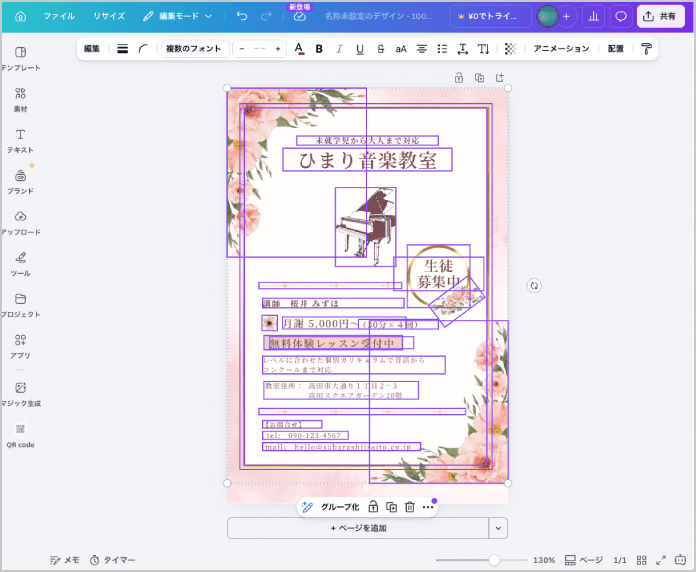Lock selection in floating toolbar
This screenshot has height=572, width=696.
373,507
